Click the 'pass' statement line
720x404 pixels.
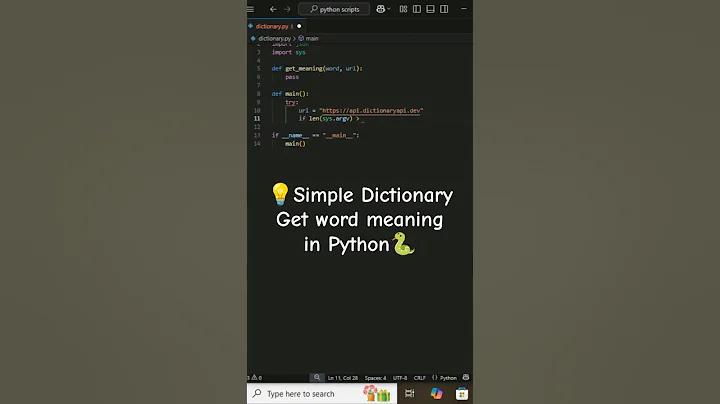[x=292, y=77]
